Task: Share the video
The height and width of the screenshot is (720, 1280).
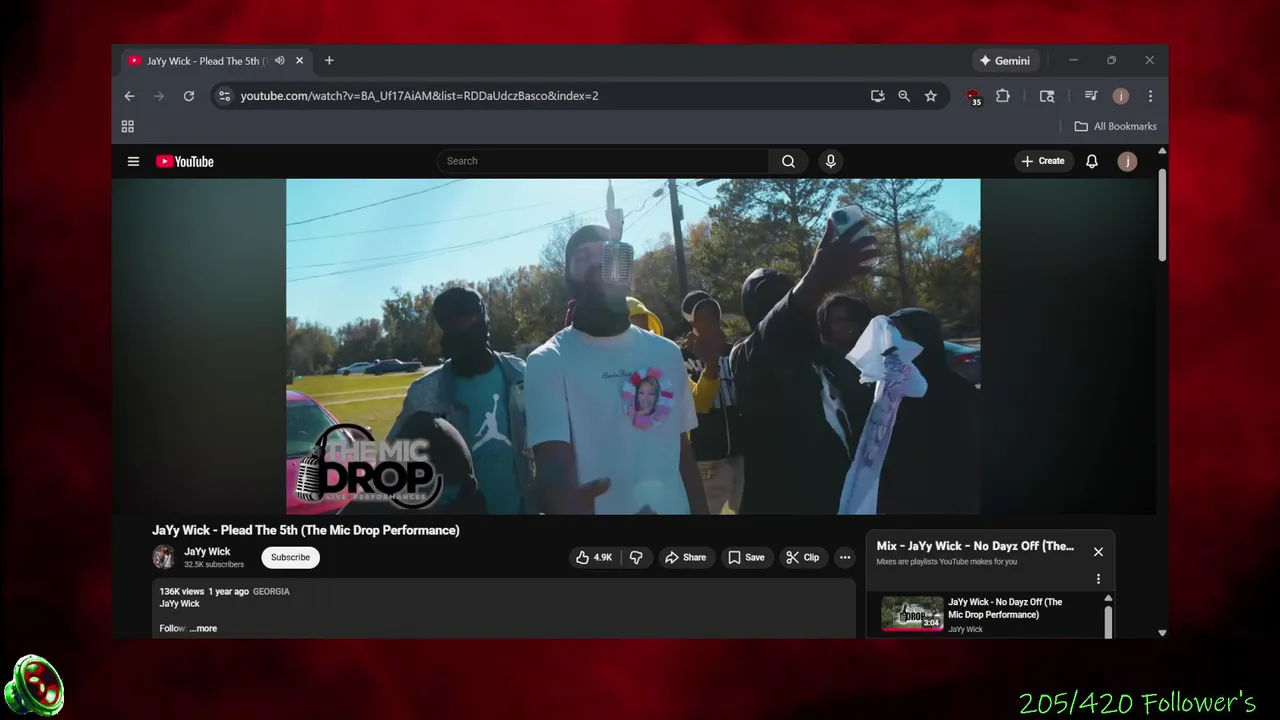Action: (x=686, y=557)
